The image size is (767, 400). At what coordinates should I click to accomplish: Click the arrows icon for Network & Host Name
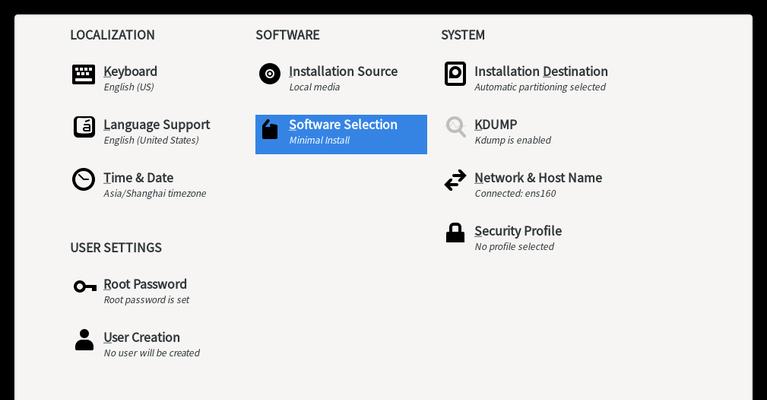click(x=455, y=180)
